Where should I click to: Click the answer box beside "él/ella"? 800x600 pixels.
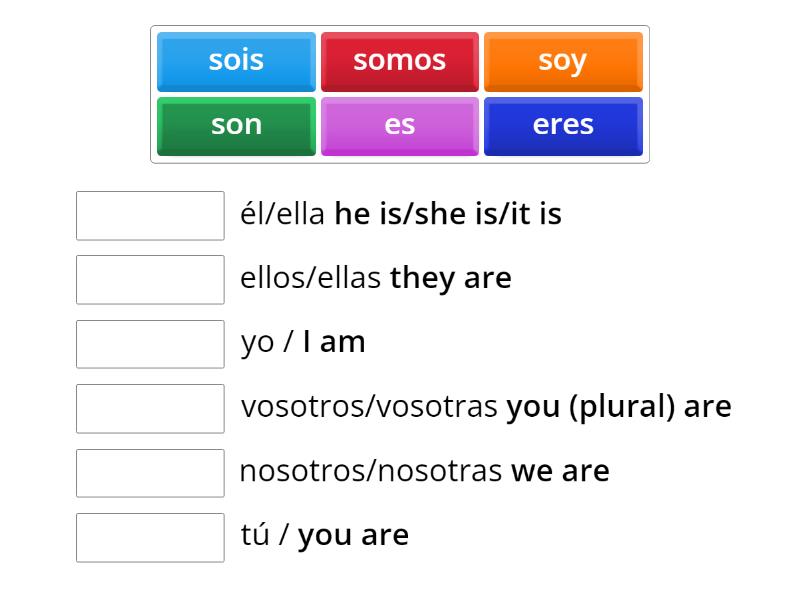click(x=150, y=215)
